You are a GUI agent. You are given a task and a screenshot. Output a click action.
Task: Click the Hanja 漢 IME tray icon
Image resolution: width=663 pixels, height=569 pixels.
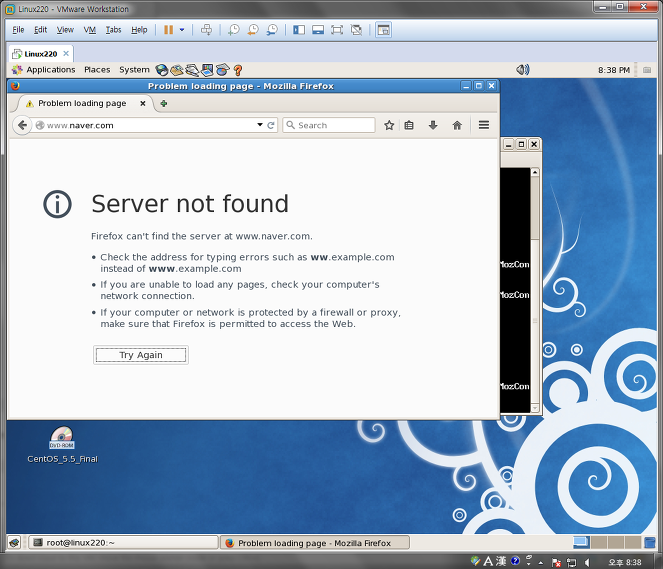(x=501, y=561)
